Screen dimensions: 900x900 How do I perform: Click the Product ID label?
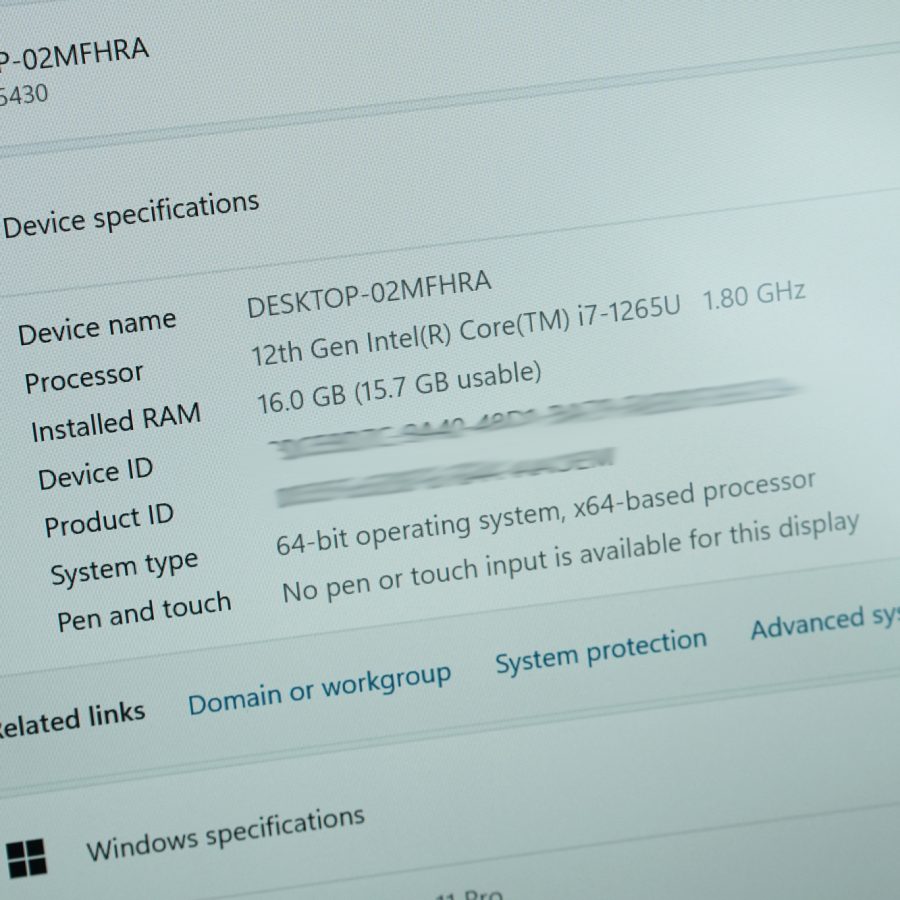click(x=109, y=520)
